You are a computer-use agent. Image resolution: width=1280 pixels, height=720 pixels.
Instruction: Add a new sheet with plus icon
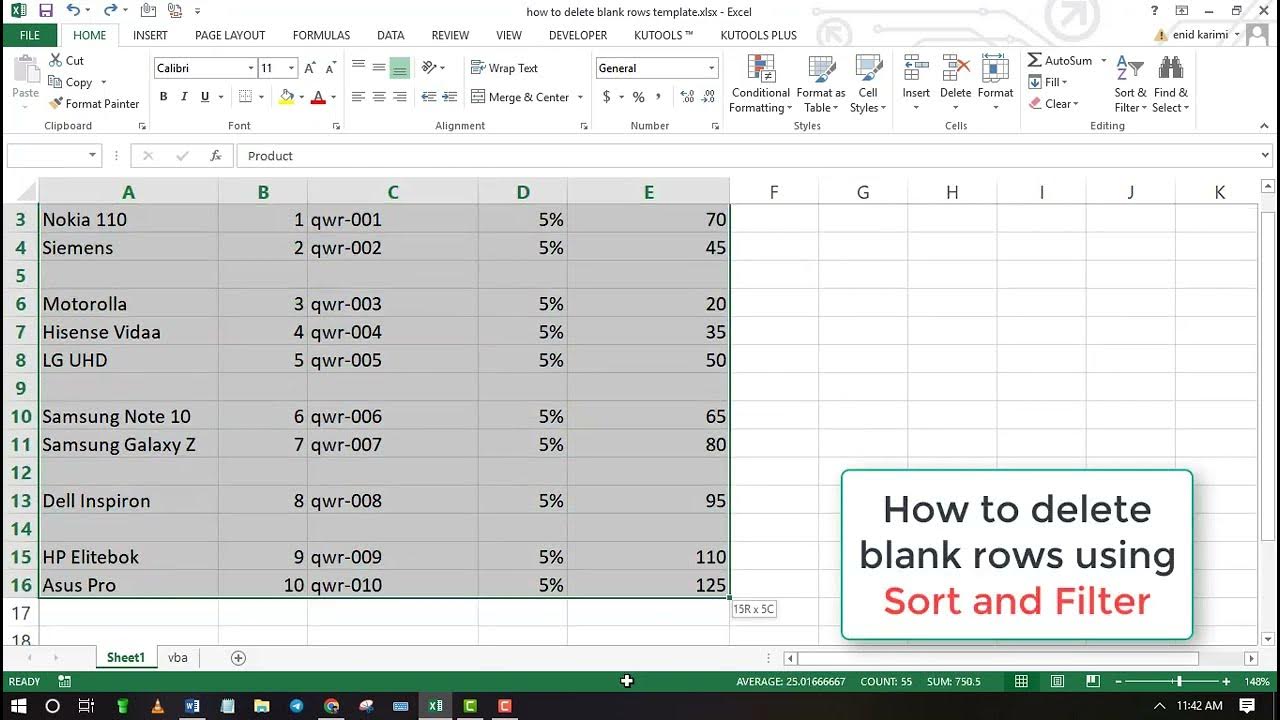(238, 658)
